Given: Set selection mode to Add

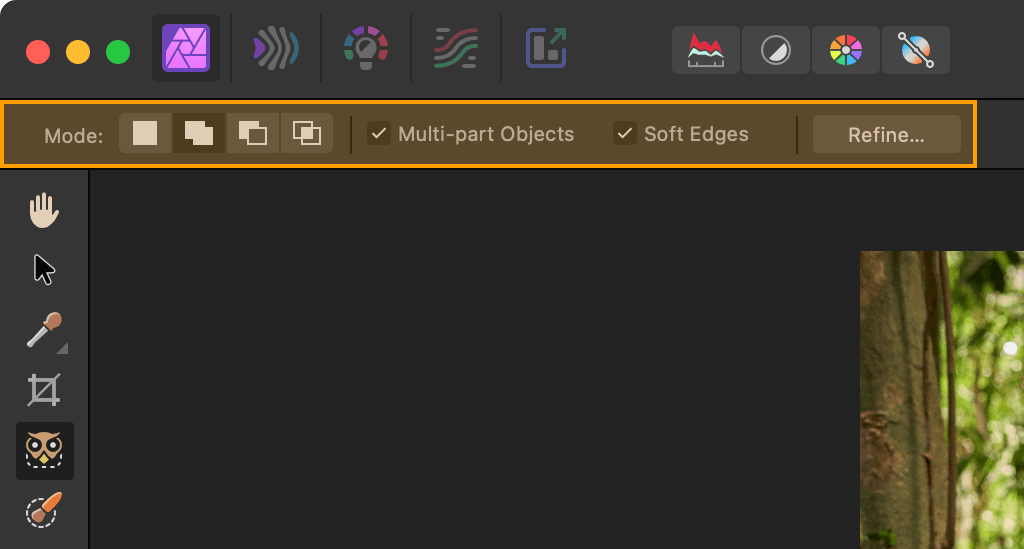Looking at the screenshot, I should pyautogui.click(x=199, y=134).
